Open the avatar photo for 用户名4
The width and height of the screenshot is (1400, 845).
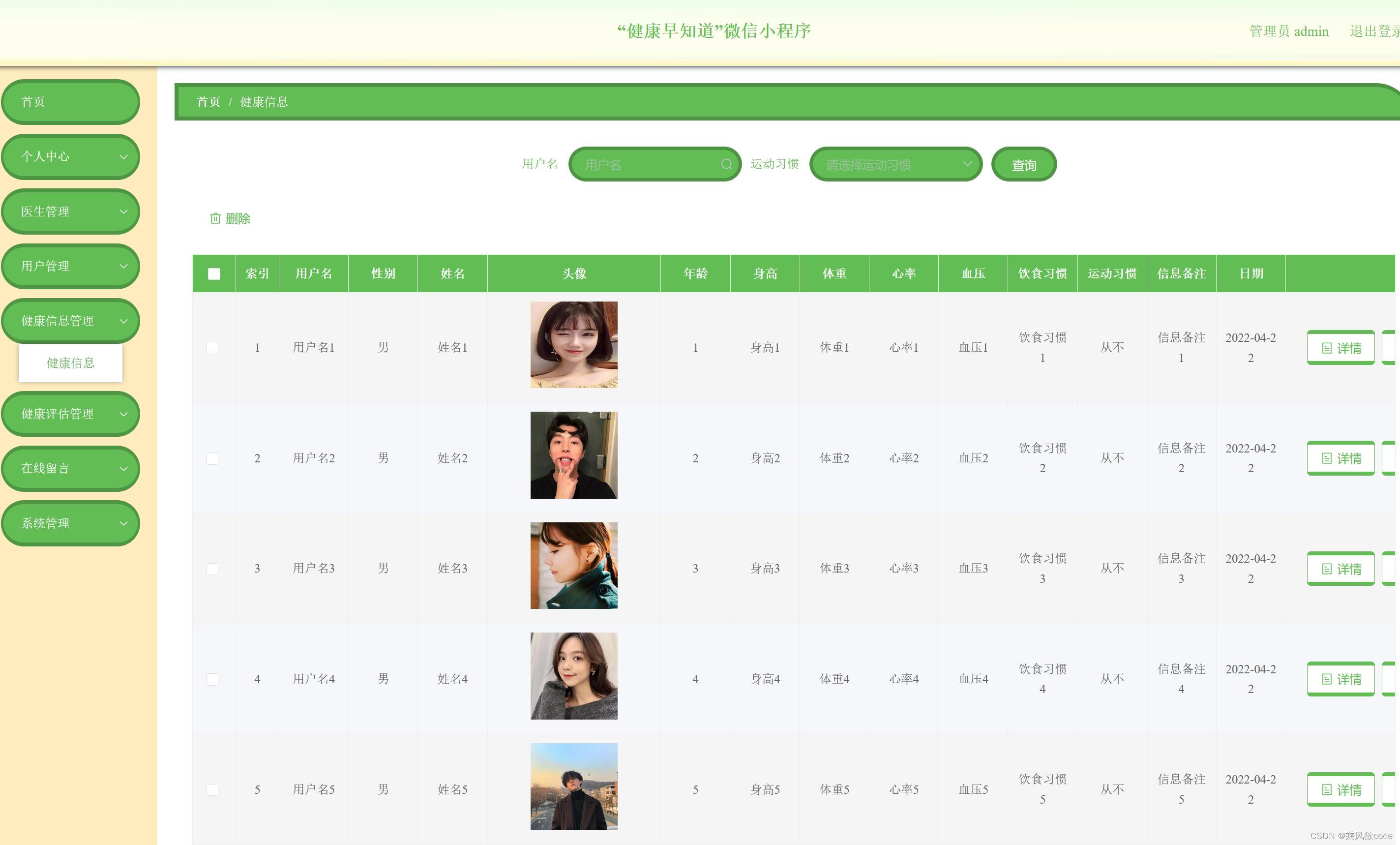[573, 676]
